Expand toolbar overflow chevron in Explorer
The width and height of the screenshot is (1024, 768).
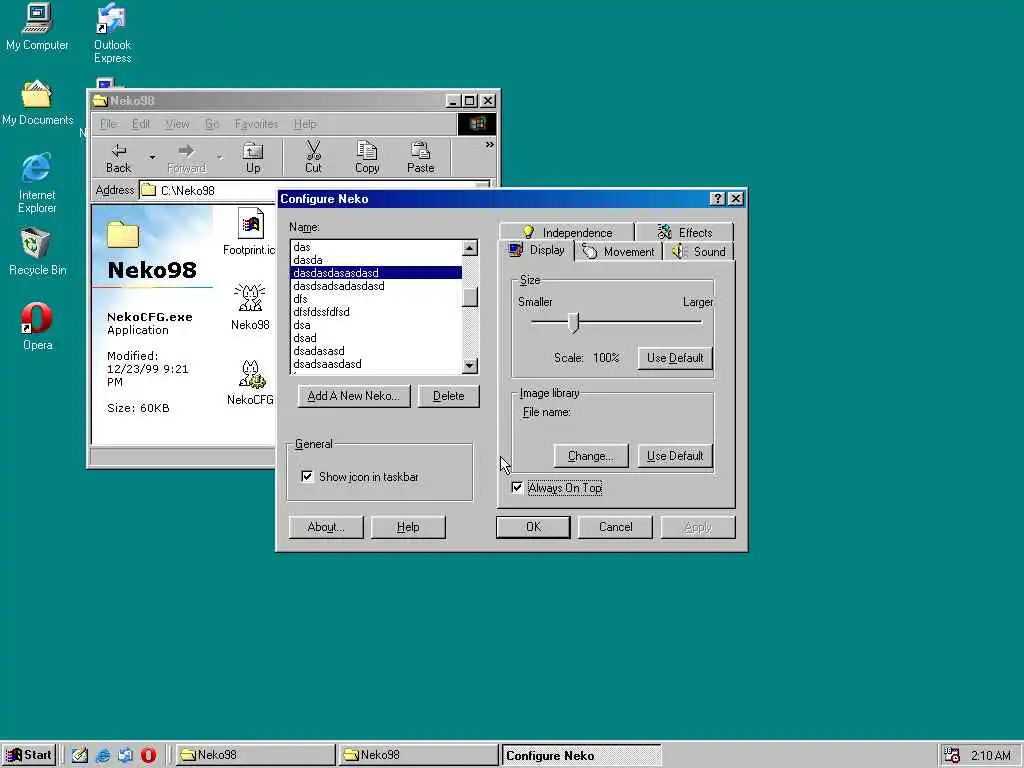[x=490, y=144]
